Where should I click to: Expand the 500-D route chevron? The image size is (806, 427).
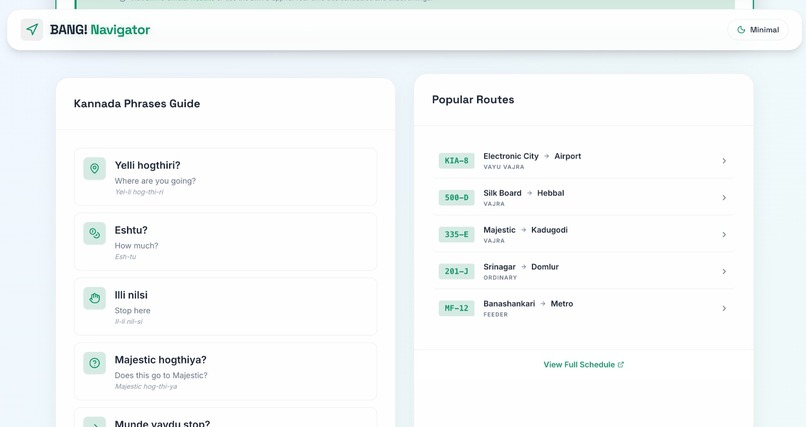[724, 198]
